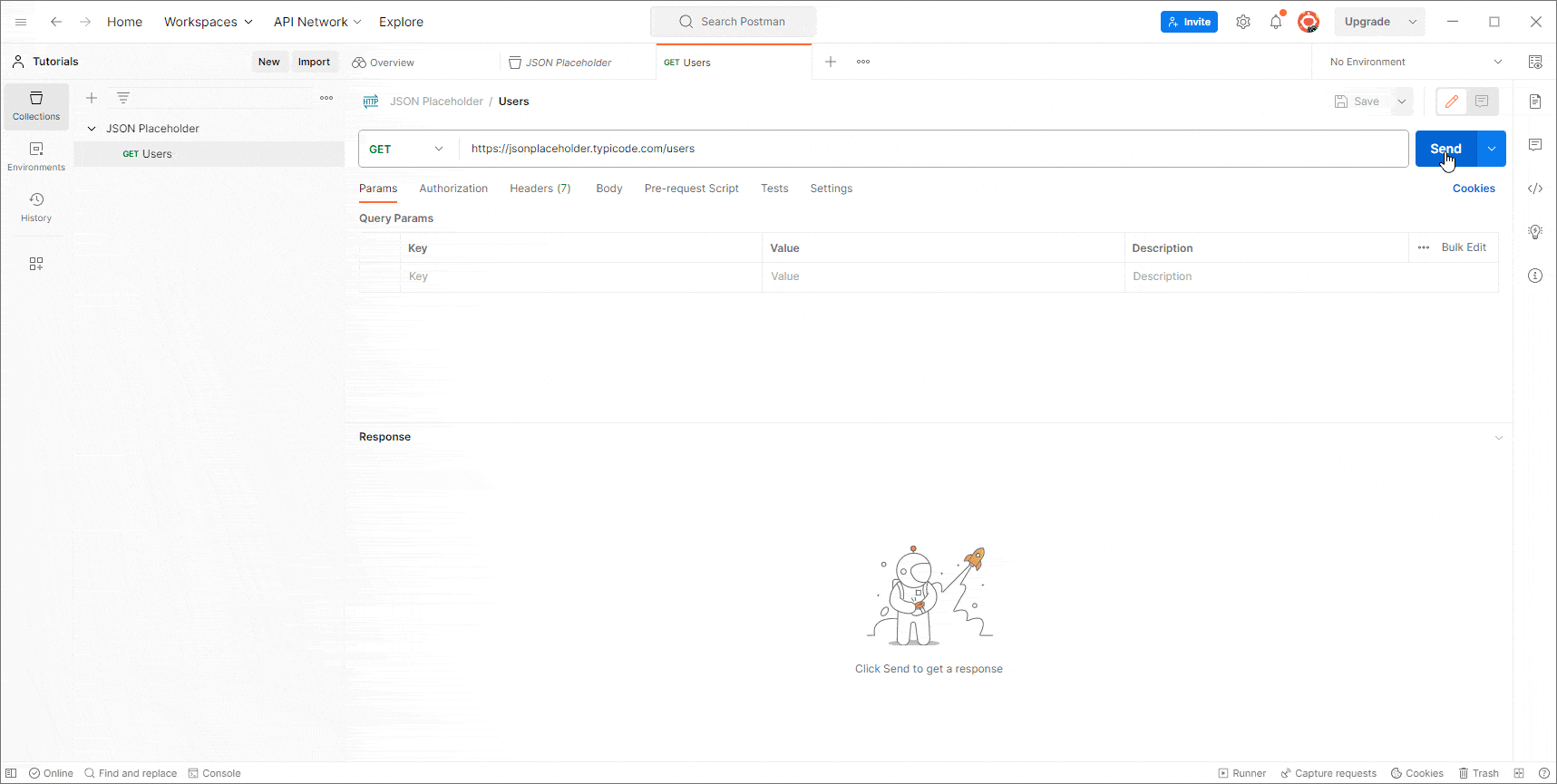The image size is (1557, 784).
Task: Open the code snippet icon
Action: (x=1535, y=189)
